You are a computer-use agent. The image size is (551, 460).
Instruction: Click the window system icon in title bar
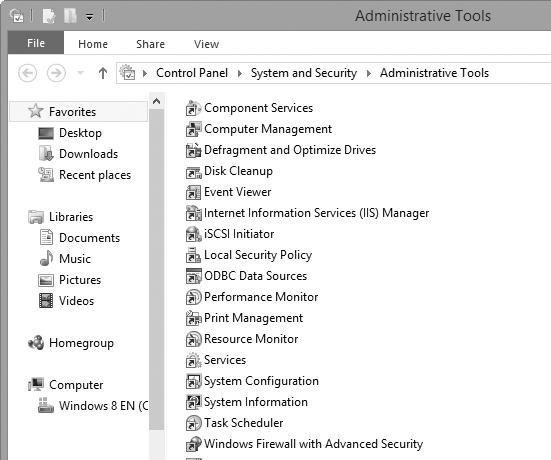tap(17, 16)
